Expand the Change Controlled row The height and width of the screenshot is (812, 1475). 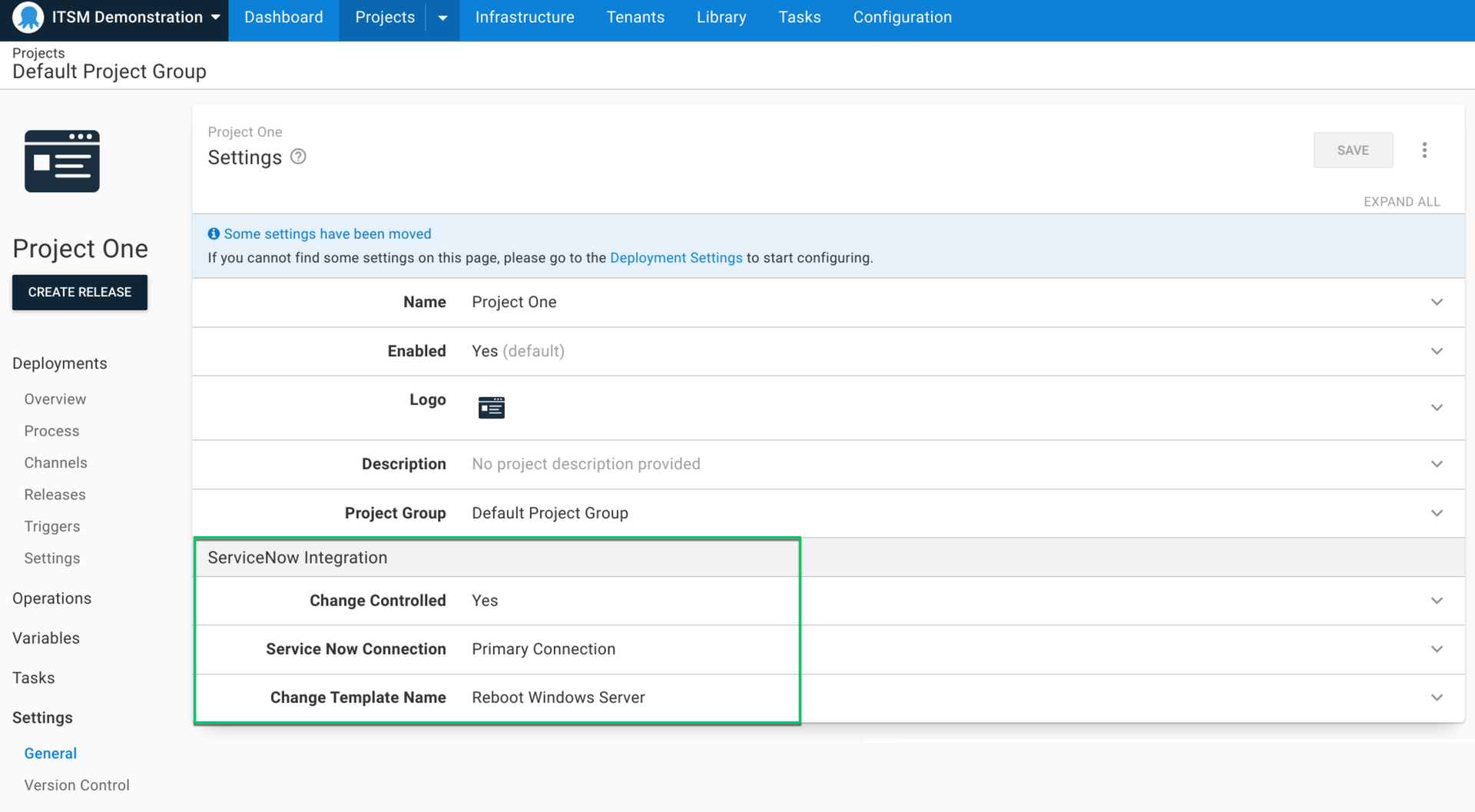[1437, 601]
